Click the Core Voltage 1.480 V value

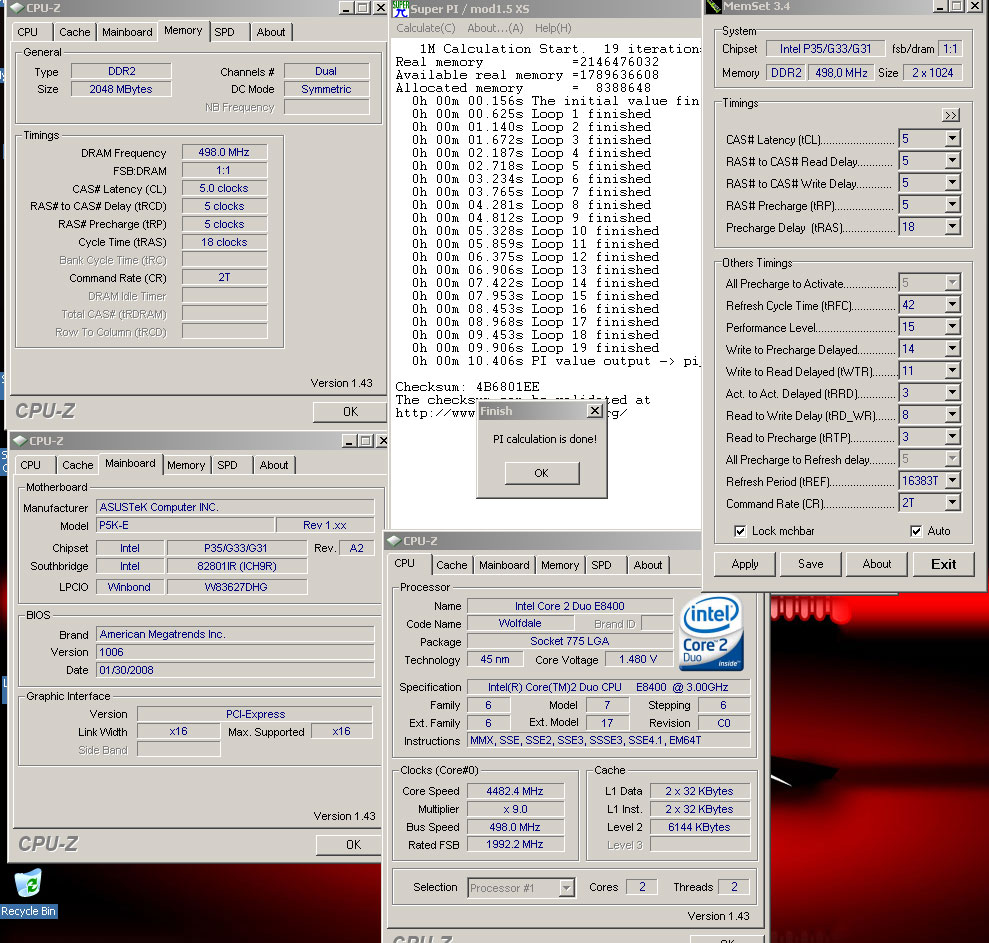[638, 660]
